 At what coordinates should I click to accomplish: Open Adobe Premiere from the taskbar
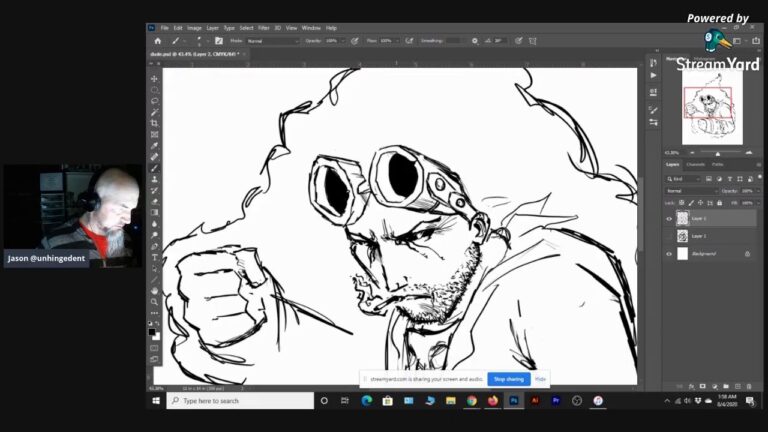pos(556,400)
